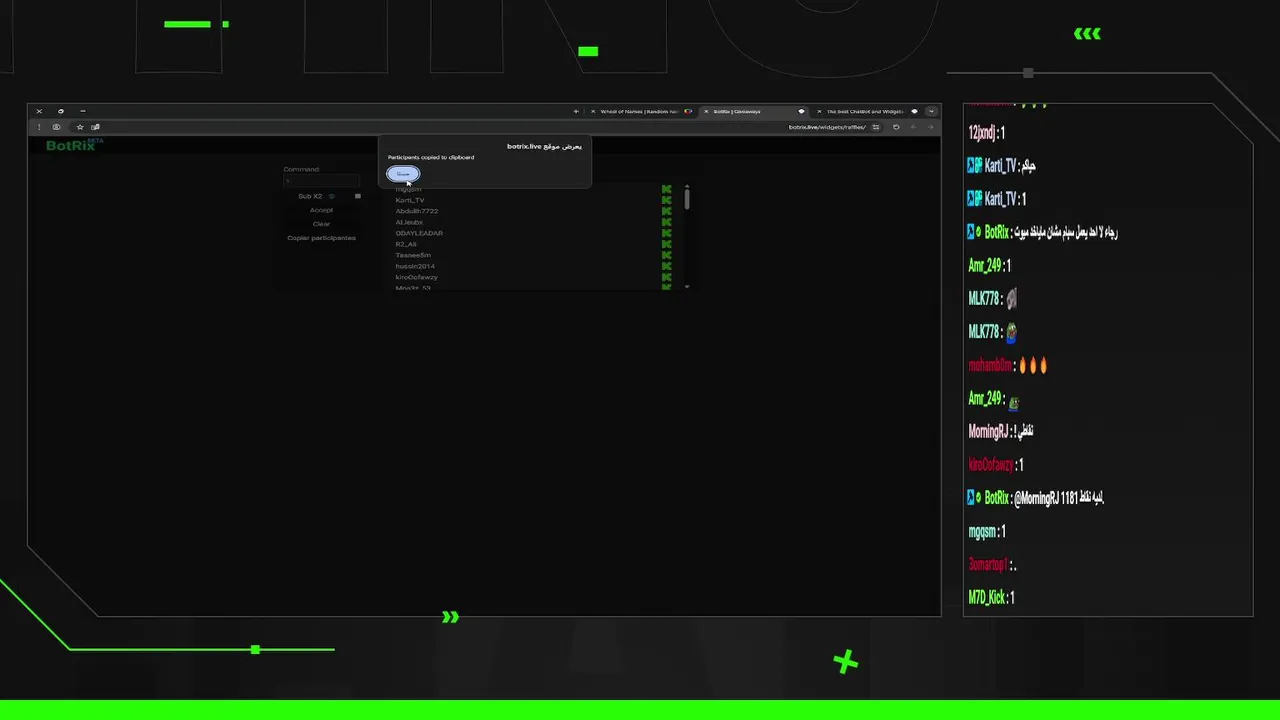Close the BotRix Giveaways tab
The image size is (1280, 720).
coord(706,111)
